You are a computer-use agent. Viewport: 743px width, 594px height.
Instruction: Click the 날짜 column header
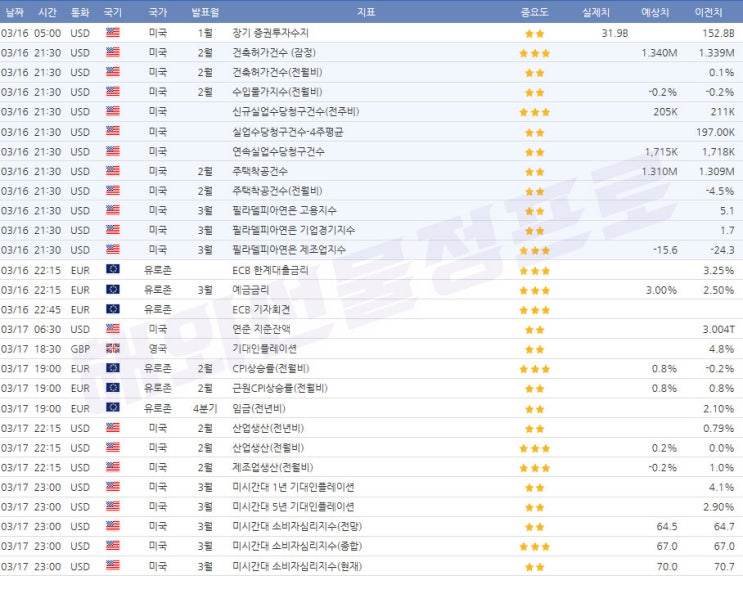click(15, 12)
